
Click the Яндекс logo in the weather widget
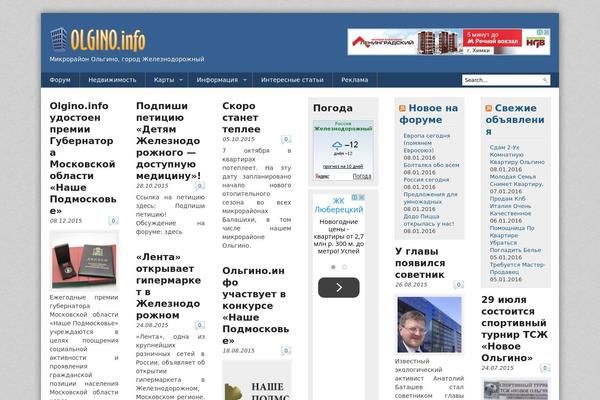322,176
